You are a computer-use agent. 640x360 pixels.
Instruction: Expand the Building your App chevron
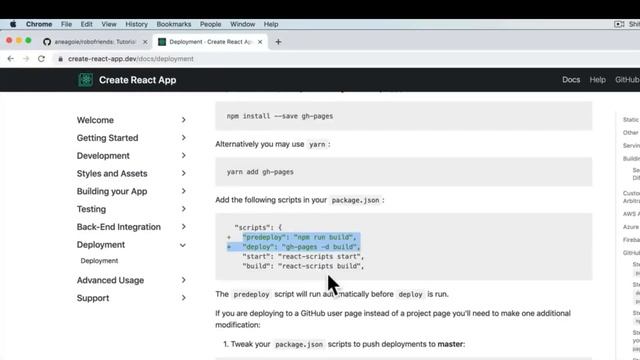pyautogui.click(x=184, y=191)
